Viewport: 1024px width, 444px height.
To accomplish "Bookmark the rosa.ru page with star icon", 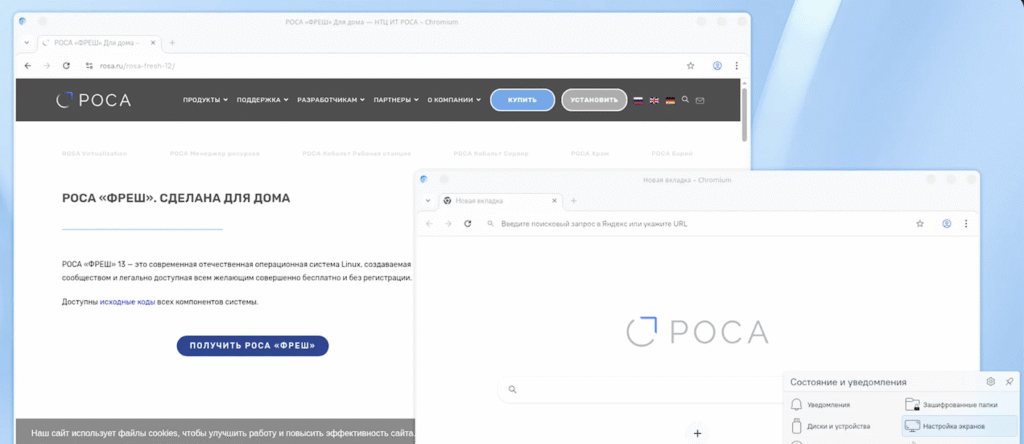I will click(x=690, y=66).
